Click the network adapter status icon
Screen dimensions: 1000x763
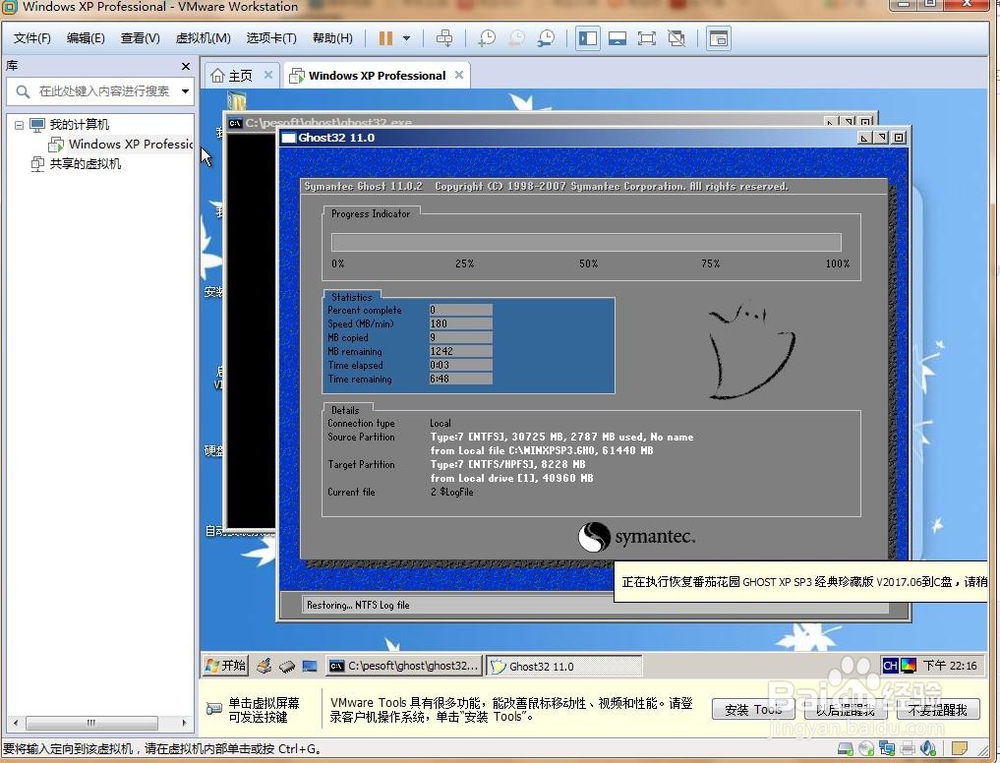point(886,748)
